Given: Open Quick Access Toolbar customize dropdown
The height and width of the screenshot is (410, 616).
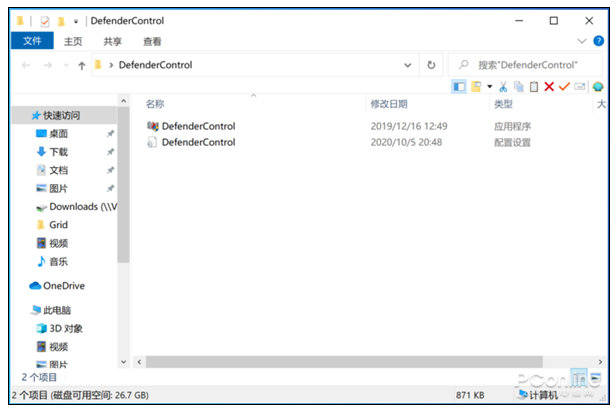Looking at the screenshot, I should [x=76, y=21].
